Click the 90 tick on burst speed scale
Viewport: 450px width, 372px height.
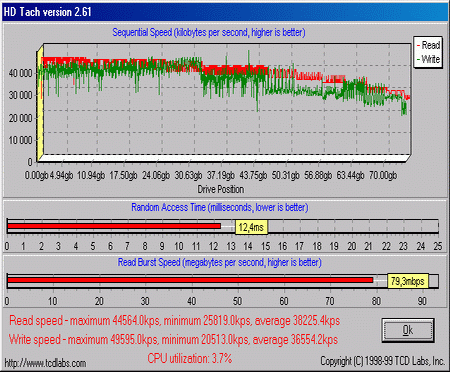click(x=422, y=301)
